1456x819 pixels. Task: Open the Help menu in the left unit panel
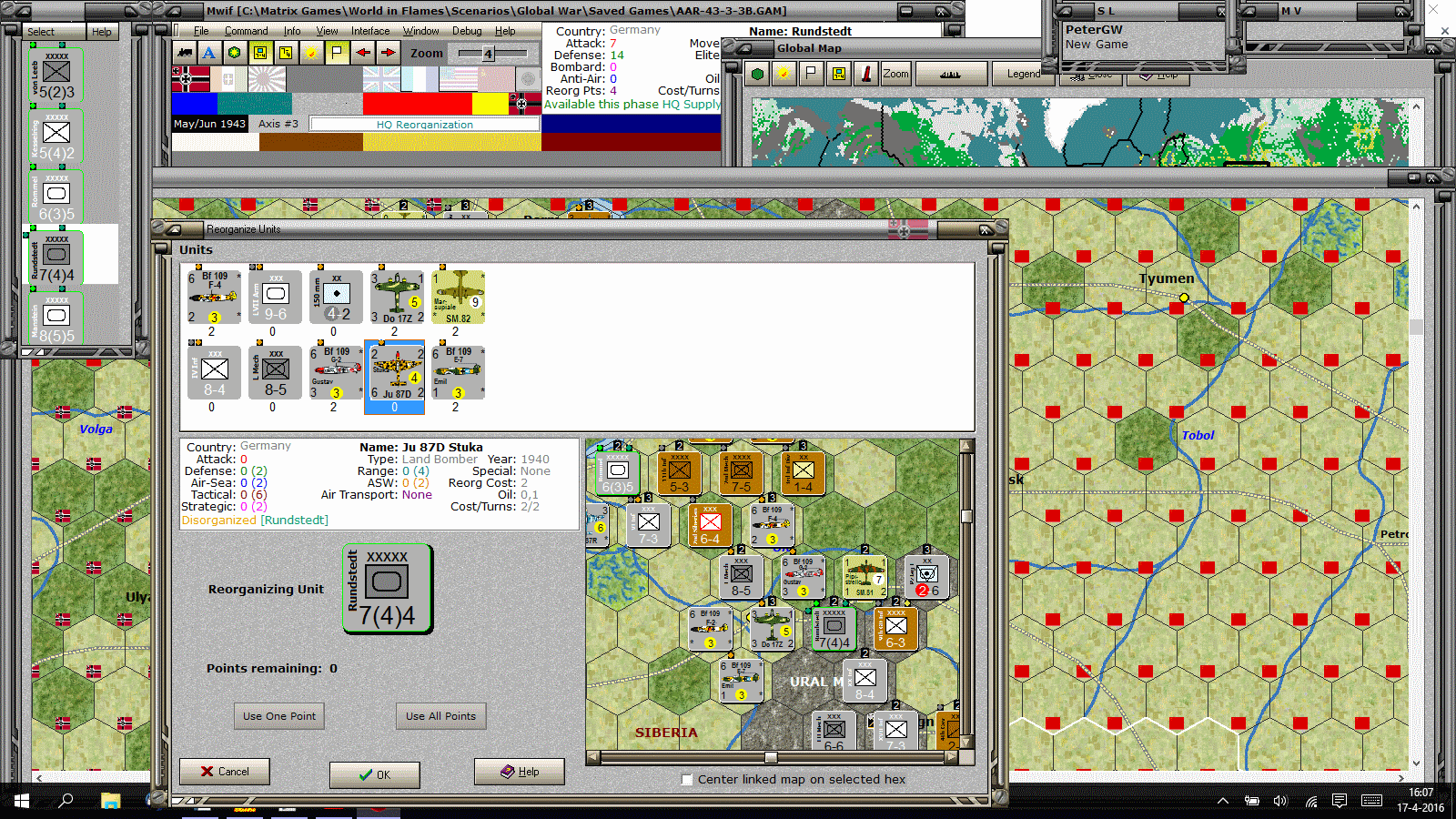tap(101, 32)
